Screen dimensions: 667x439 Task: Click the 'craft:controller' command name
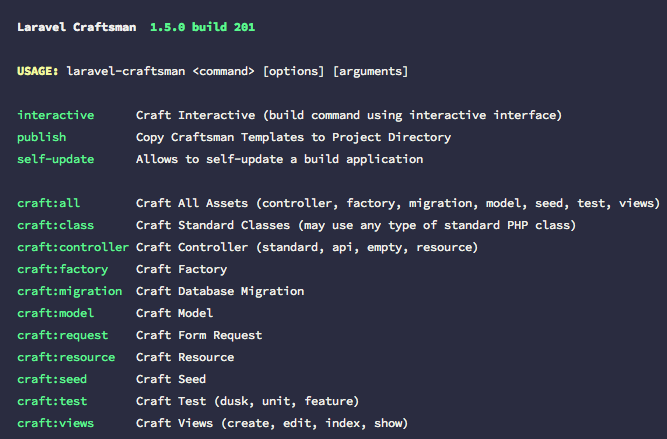point(73,247)
